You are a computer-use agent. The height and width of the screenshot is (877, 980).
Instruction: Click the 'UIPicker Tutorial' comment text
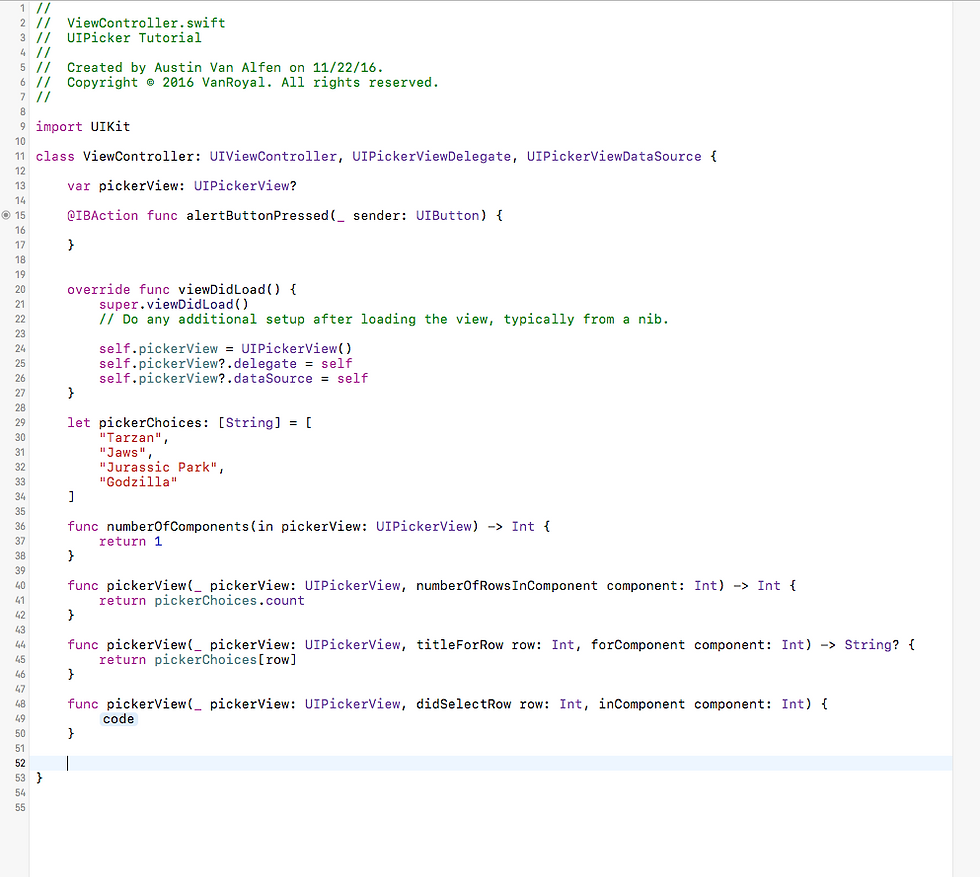tap(134, 38)
